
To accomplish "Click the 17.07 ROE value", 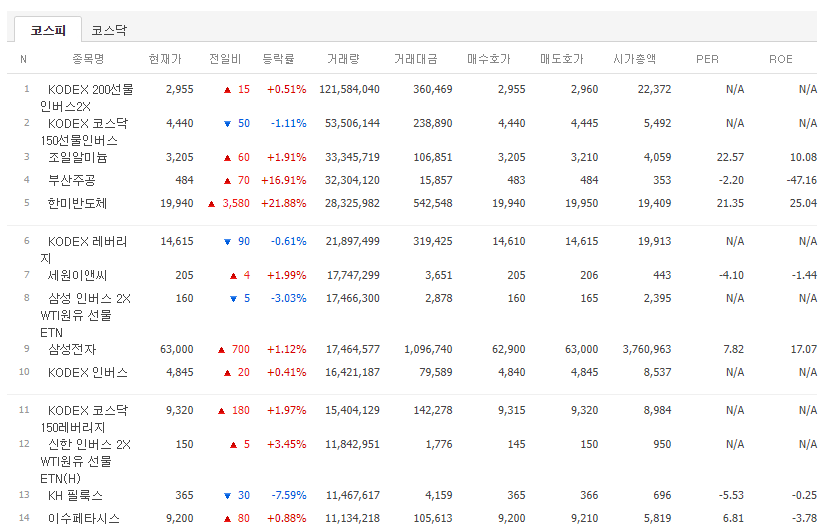I will [x=804, y=349].
